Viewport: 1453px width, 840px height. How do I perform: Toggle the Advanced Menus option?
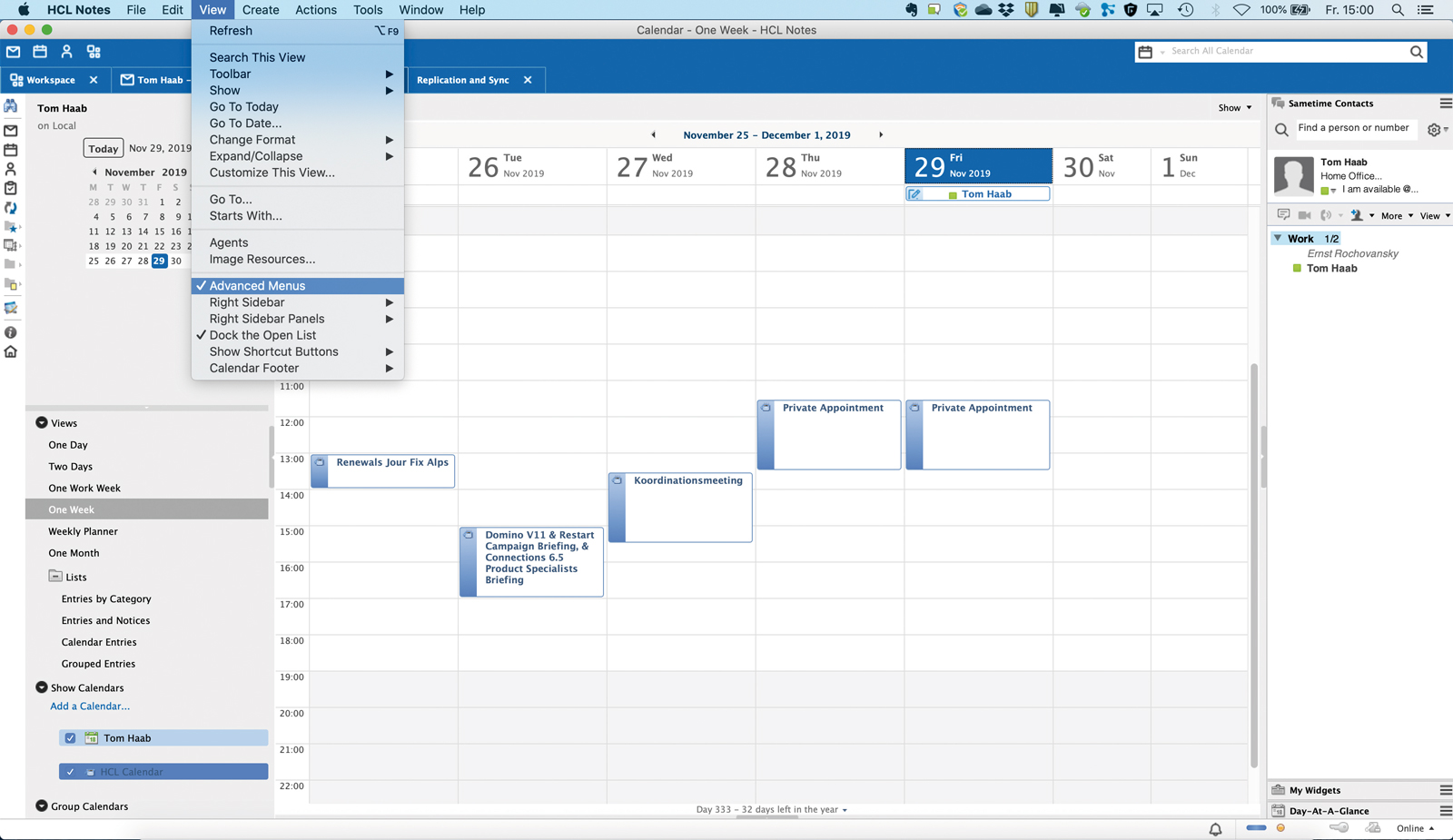[x=298, y=285]
